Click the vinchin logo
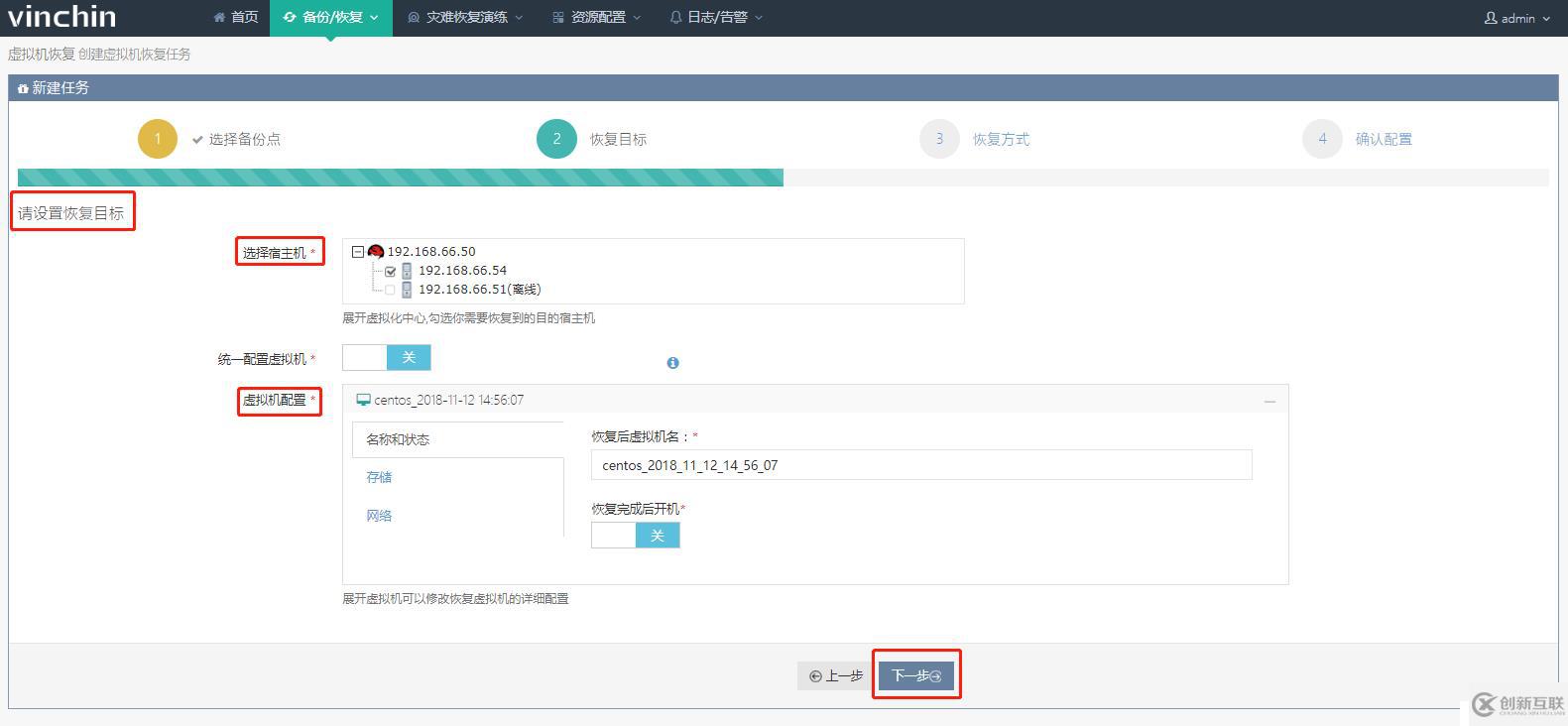Screen dimensions: 1568x726 pos(61,16)
